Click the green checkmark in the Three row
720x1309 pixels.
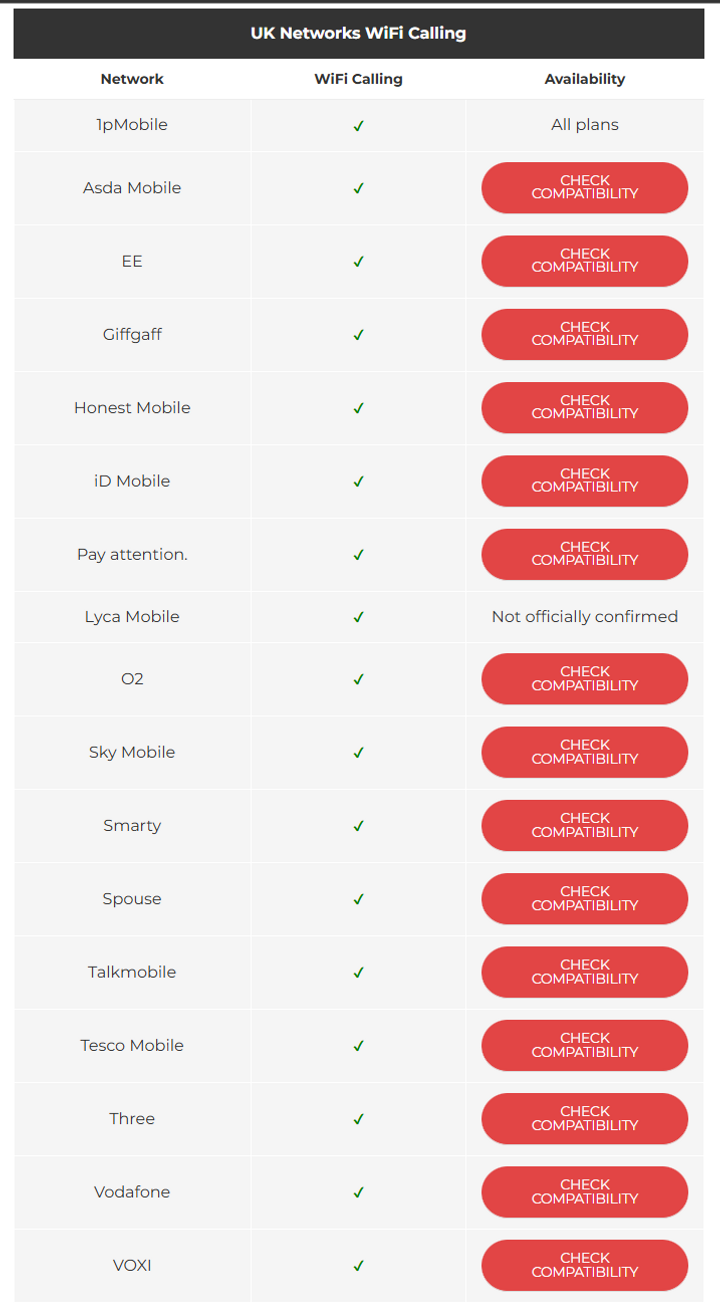358,1119
